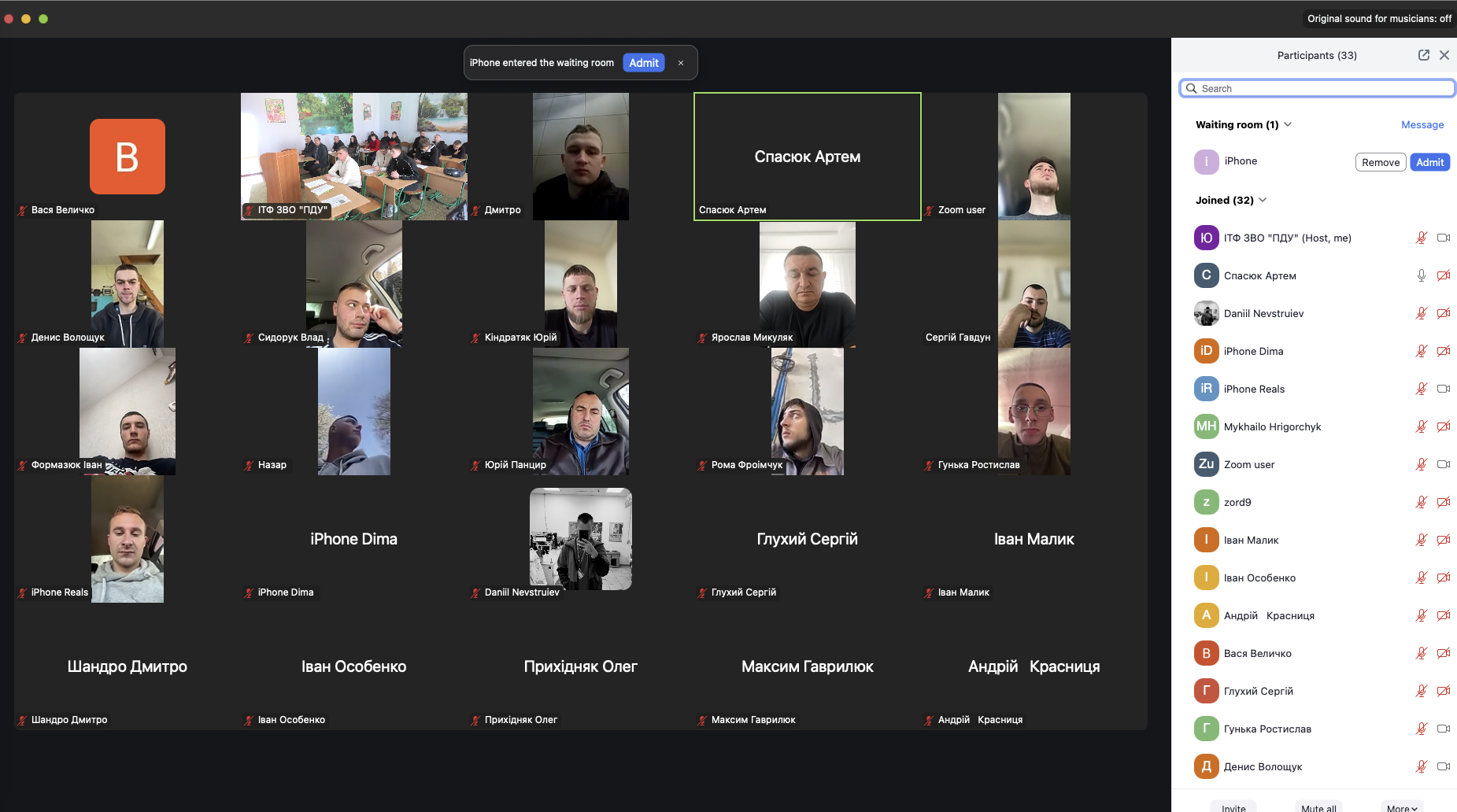
Task: Click the ІТФ ЗВО host avatar icon
Action: (x=1206, y=238)
